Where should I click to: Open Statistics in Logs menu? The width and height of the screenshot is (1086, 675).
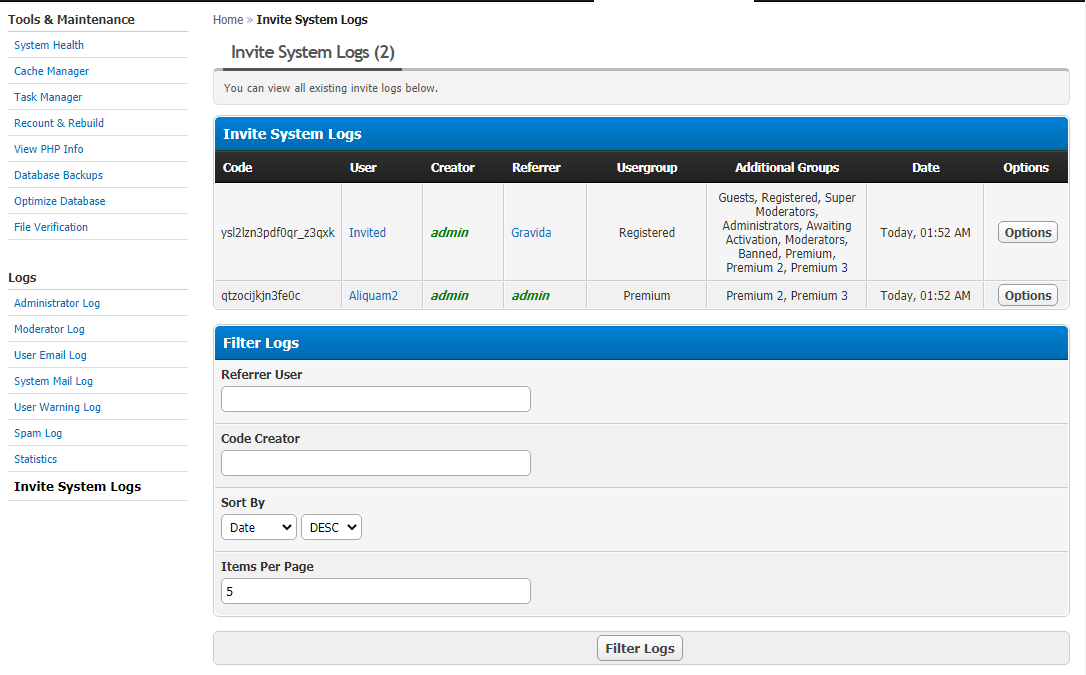point(36,459)
